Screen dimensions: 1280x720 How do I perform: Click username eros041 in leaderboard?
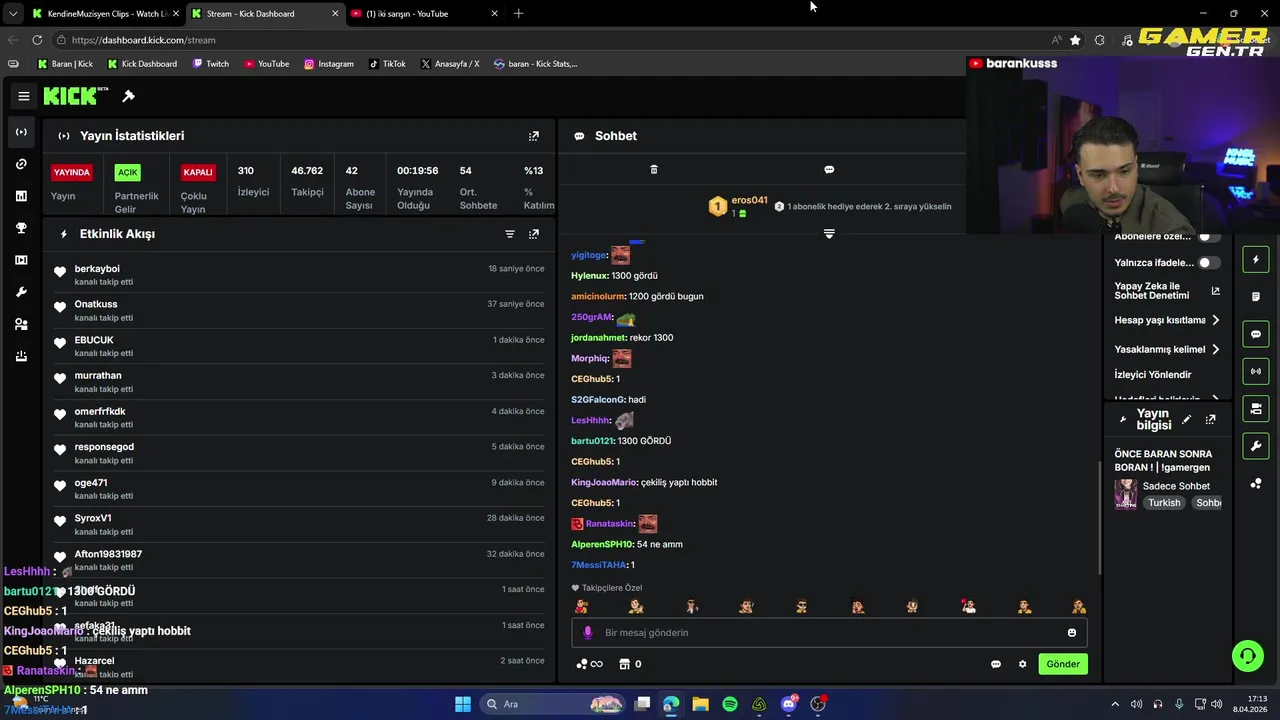coord(749,200)
